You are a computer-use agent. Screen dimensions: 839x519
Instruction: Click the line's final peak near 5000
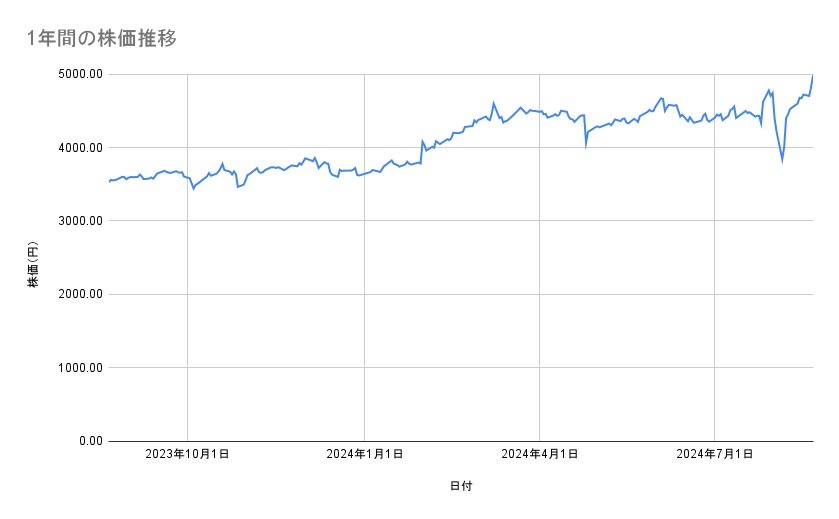(812, 76)
